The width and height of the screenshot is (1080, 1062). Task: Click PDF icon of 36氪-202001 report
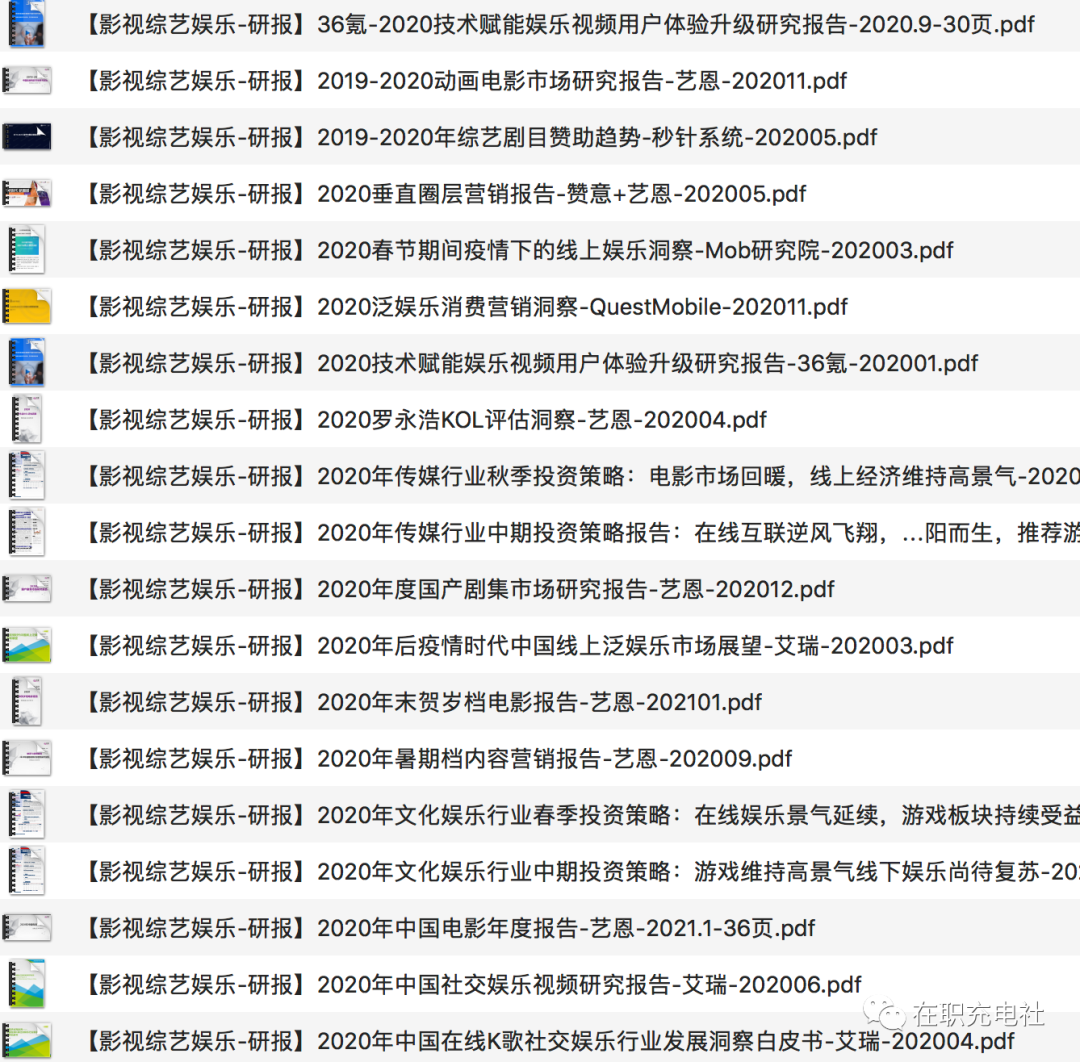pos(27,362)
